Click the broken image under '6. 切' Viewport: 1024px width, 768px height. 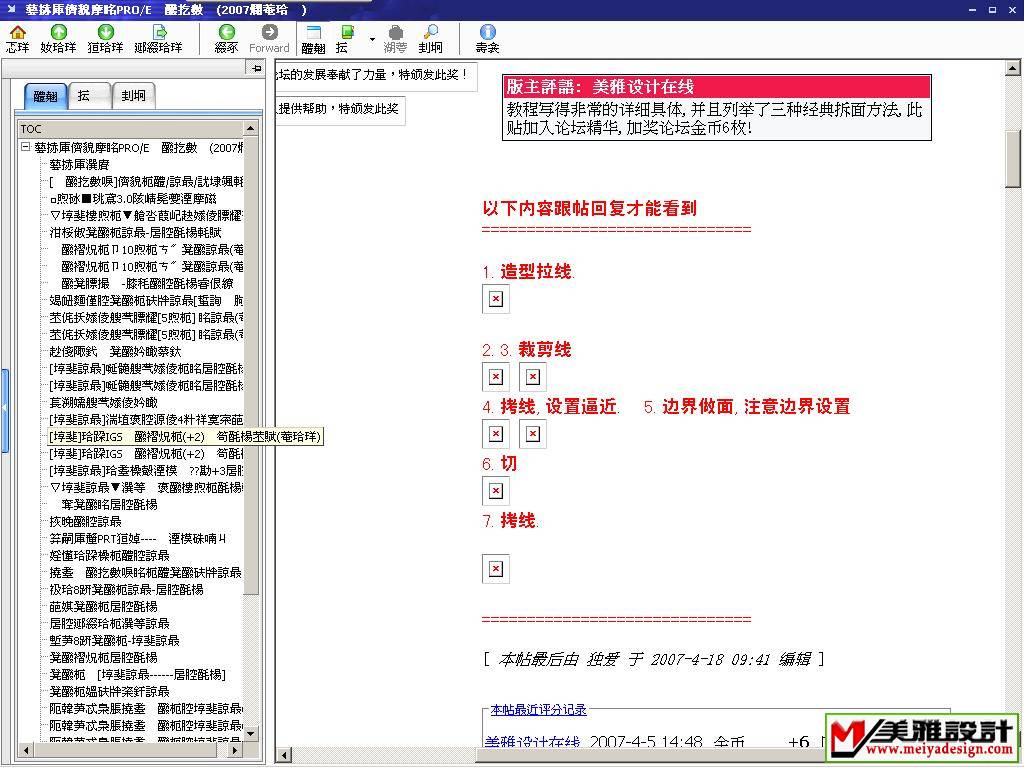[496, 491]
